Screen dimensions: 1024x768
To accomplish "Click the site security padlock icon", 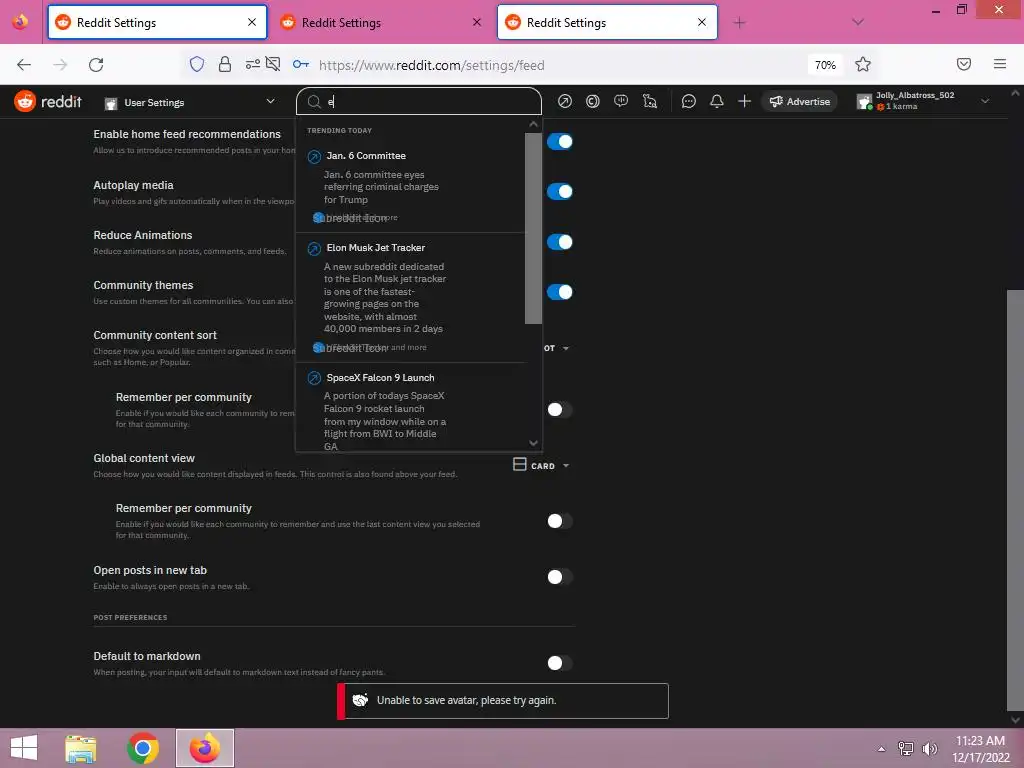I will (225, 64).
